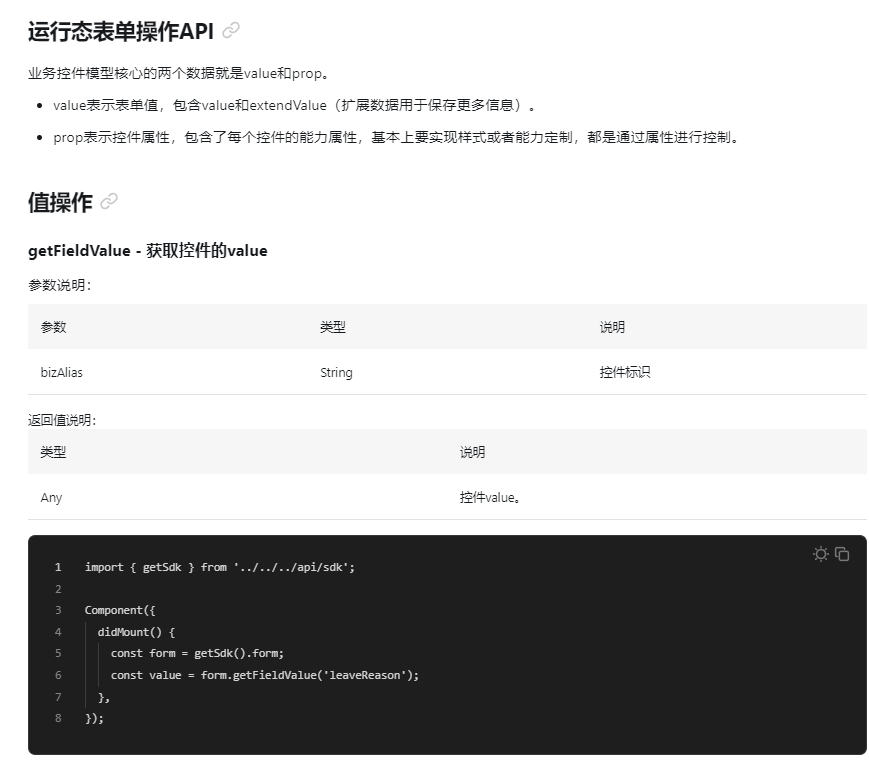869x763 pixels.
Task: Click the Component({ code line
Action: [120, 610]
